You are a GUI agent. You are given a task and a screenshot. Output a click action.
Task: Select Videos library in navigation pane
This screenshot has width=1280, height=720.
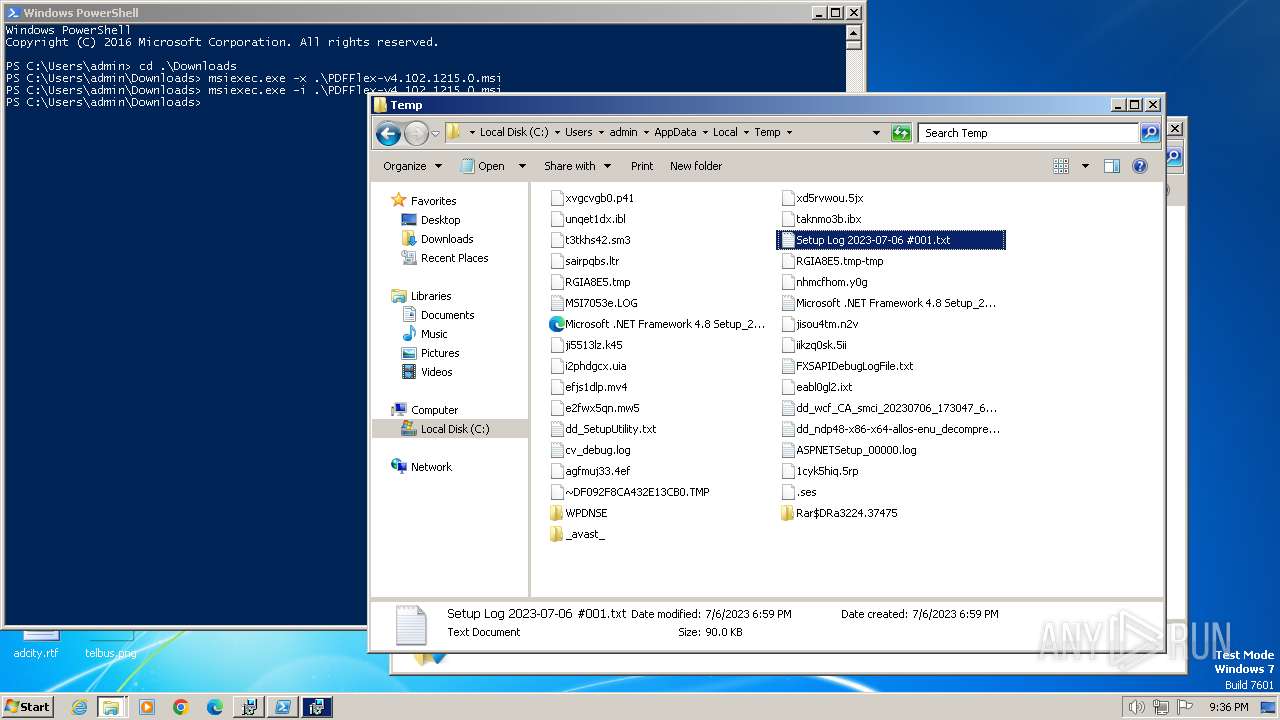point(436,372)
